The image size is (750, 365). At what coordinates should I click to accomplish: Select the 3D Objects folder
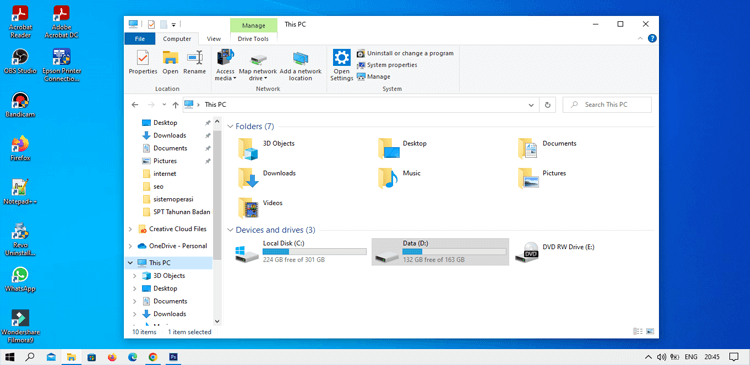[267, 148]
